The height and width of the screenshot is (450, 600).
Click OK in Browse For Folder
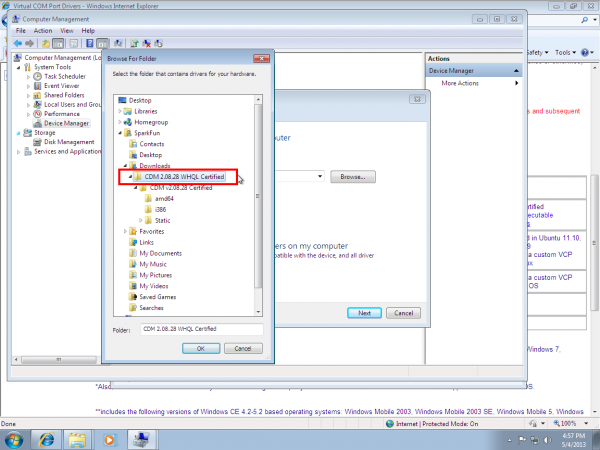click(201, 349)
